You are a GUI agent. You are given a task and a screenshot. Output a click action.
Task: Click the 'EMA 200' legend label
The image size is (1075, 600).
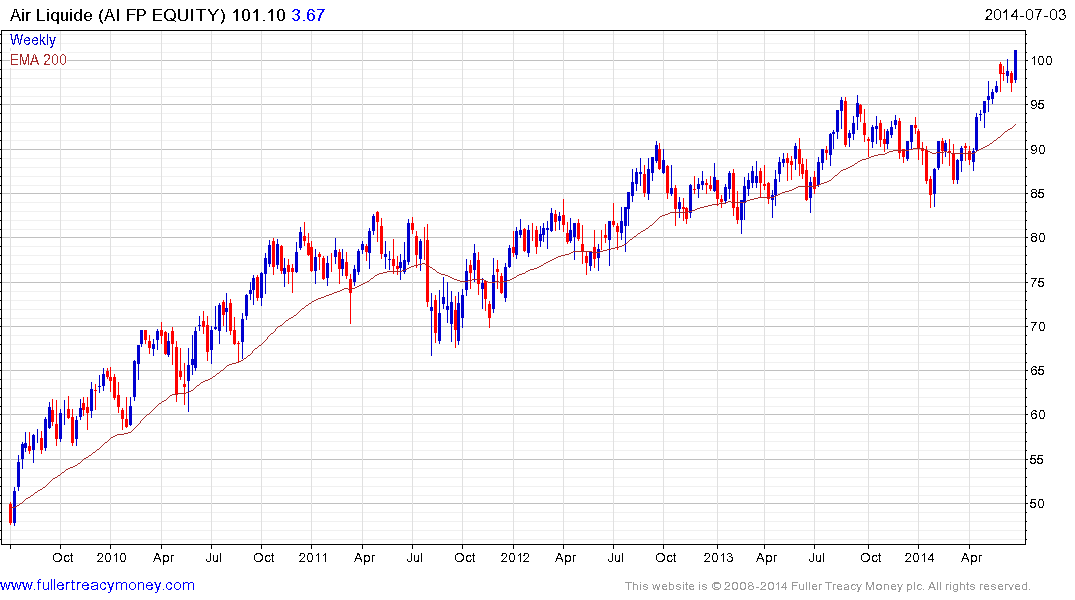38,60
